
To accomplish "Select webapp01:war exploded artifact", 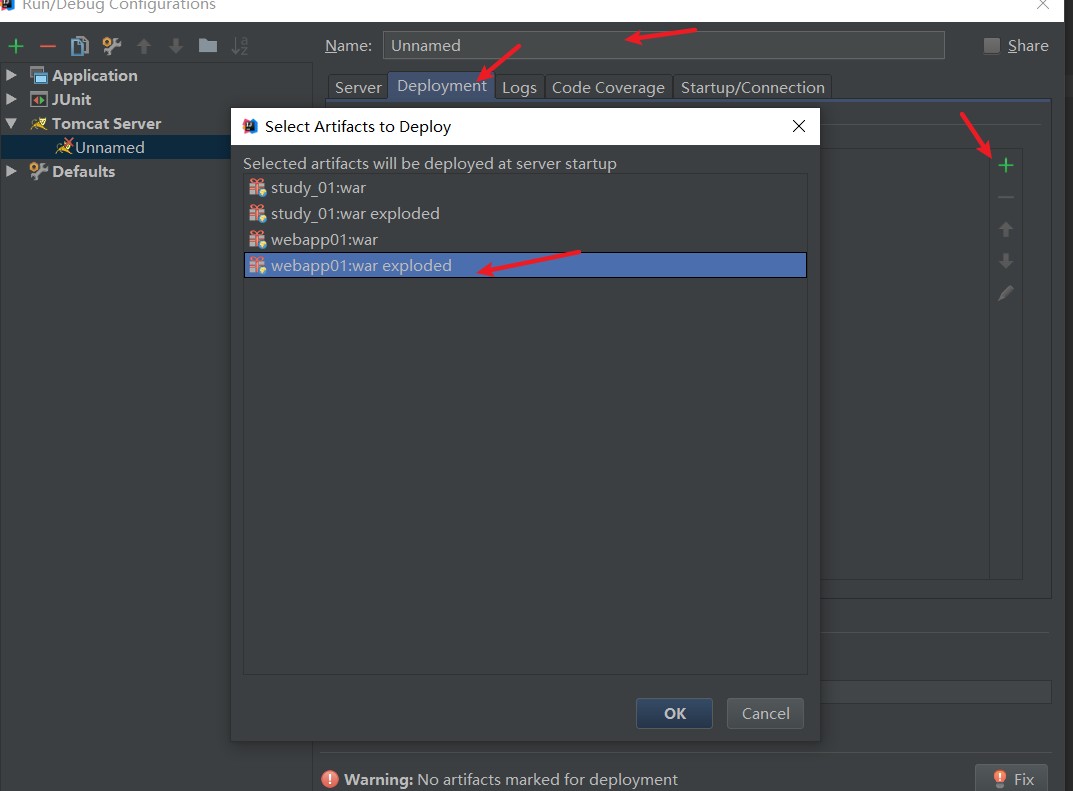I will click(x=526, y=265).
